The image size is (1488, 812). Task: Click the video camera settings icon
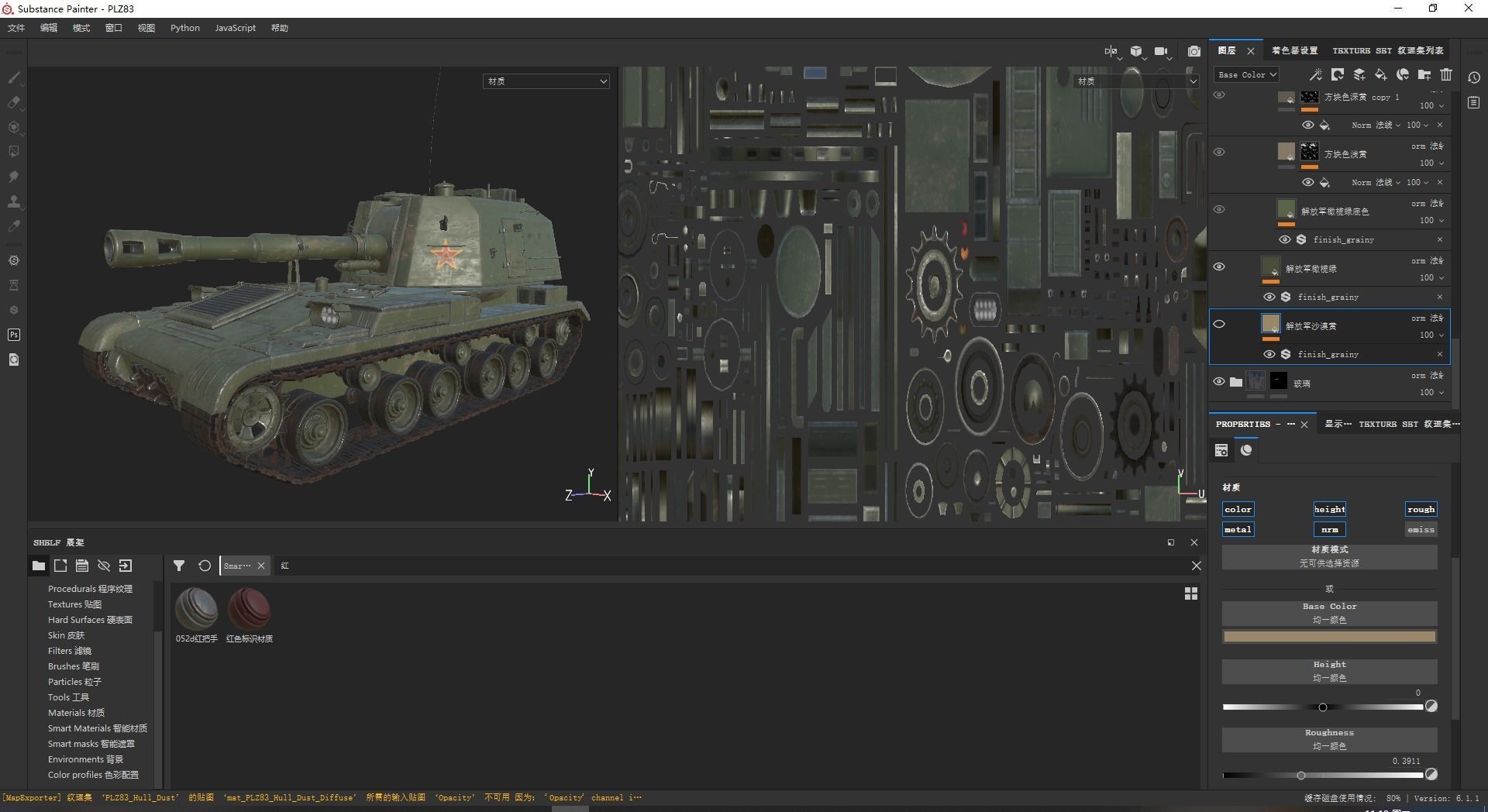tap(1161, 51)
